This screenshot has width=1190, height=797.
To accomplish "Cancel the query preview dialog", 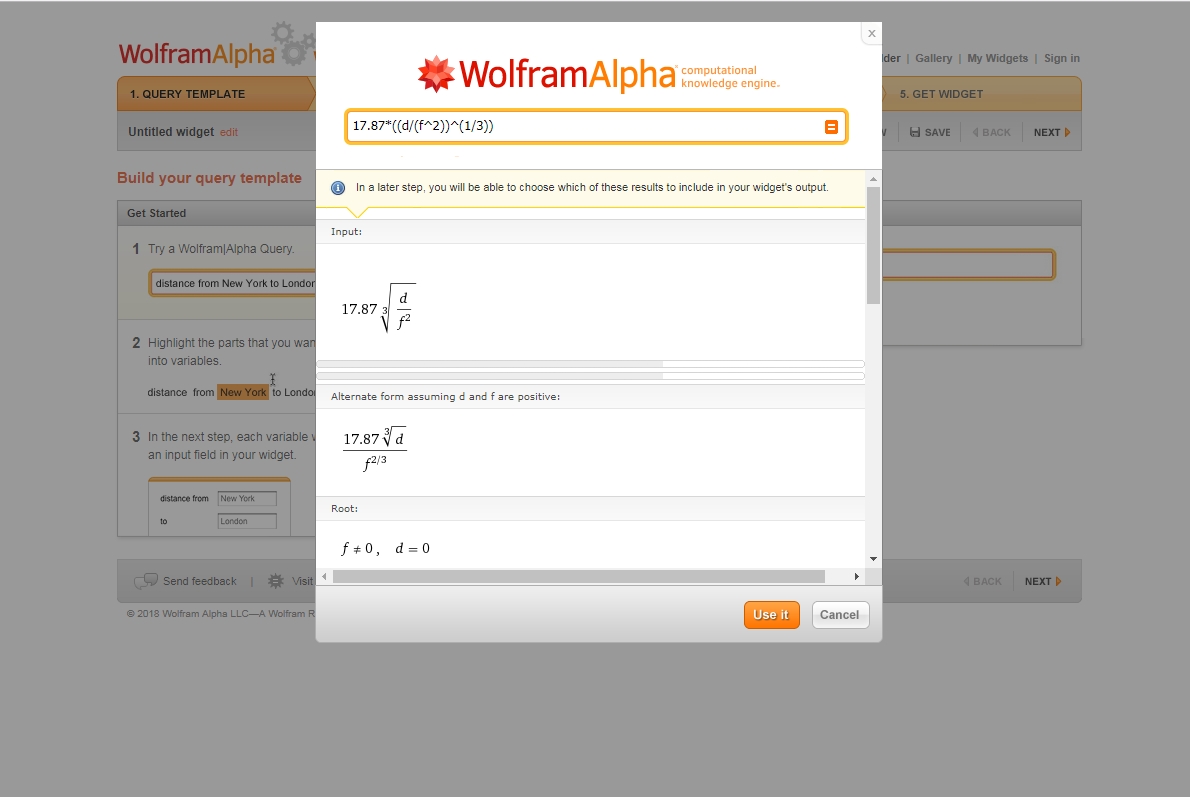I will click(x=840, y=615).
